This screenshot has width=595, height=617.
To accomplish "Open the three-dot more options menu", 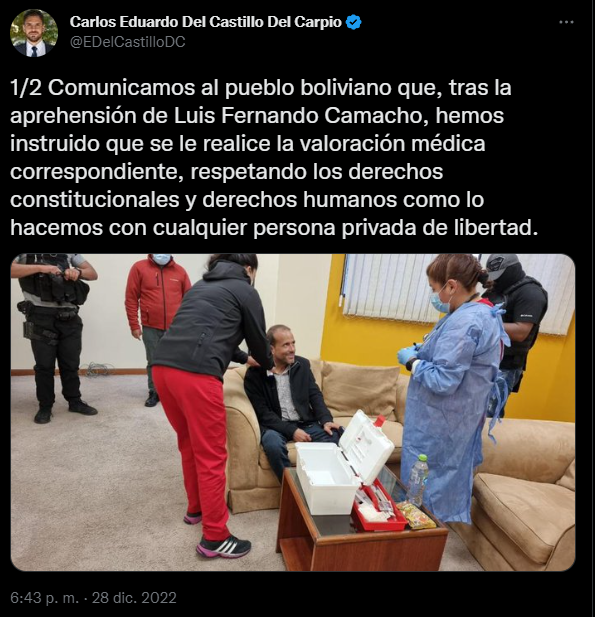I will coord(566,22).
